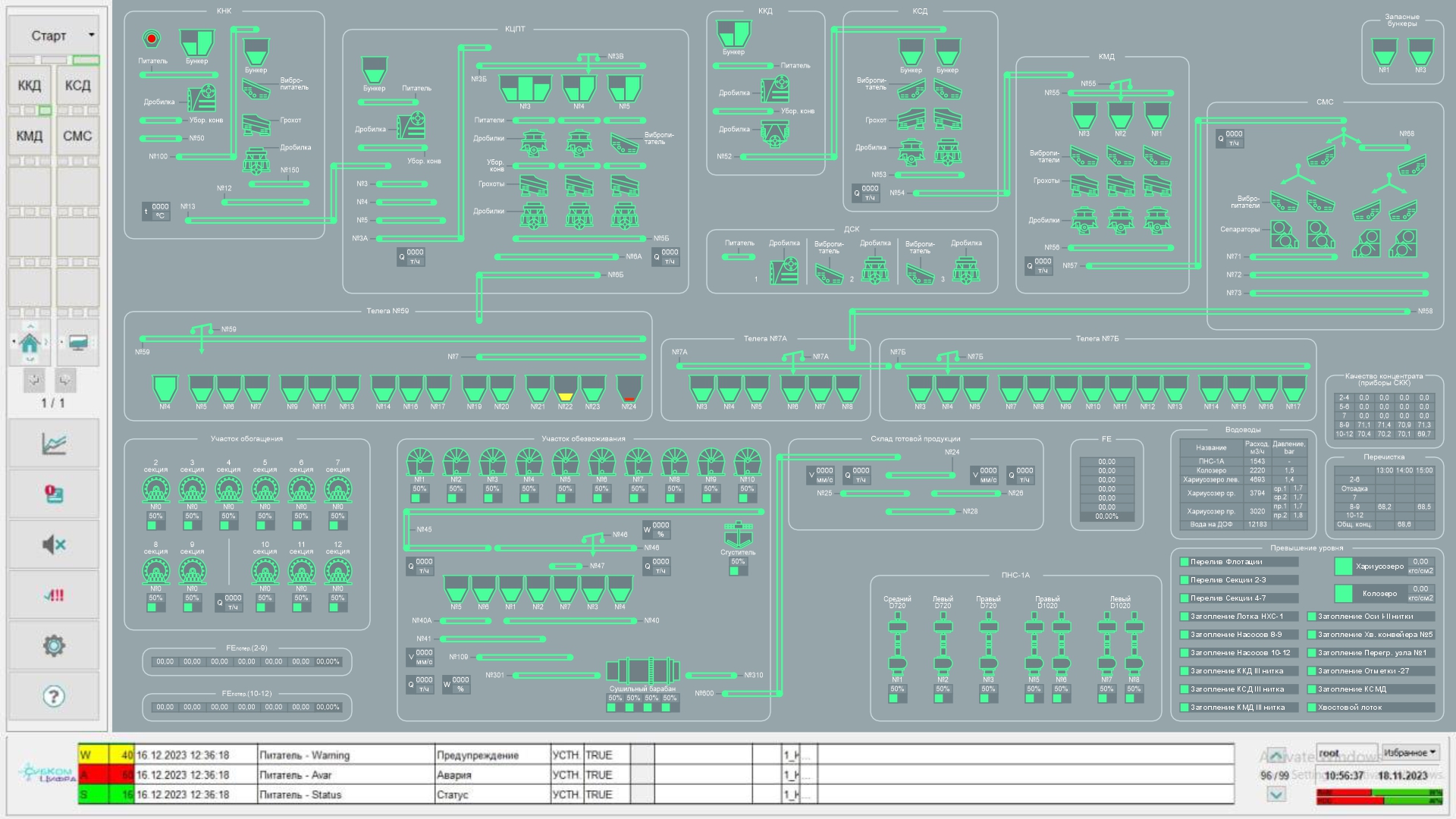This screenshot has width=1456, height=819.
Task: Switch to the СМС section tab
Action: coord(77,136)
